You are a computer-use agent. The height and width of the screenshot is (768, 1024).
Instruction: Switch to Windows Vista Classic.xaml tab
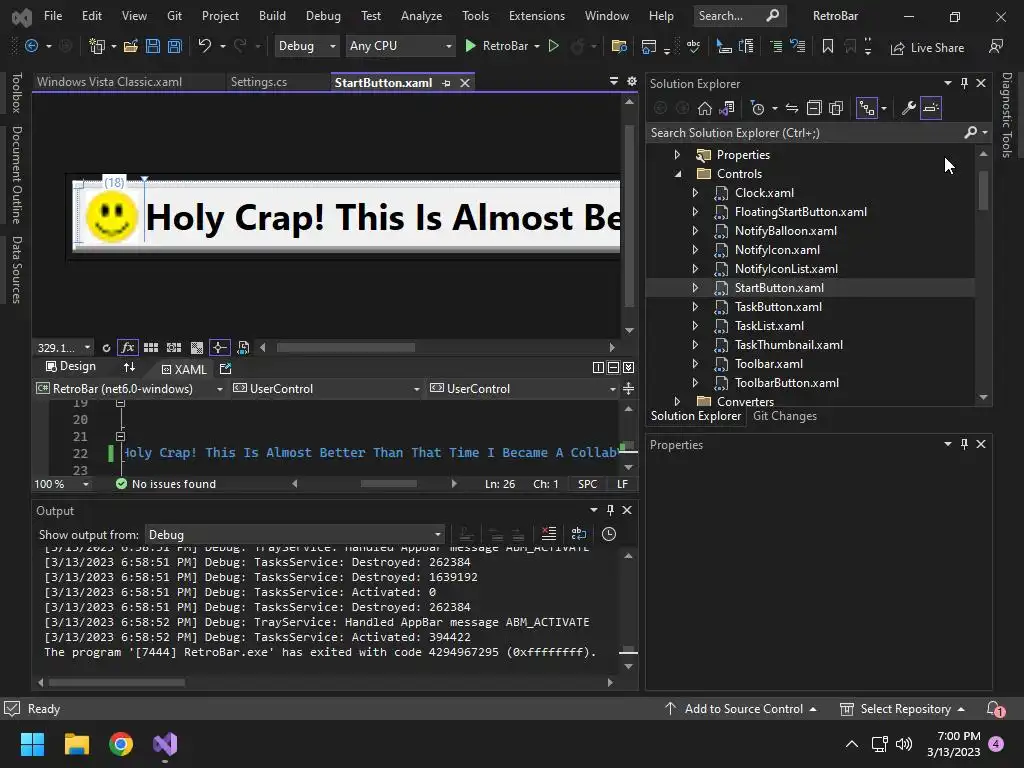tap(110, 82)
